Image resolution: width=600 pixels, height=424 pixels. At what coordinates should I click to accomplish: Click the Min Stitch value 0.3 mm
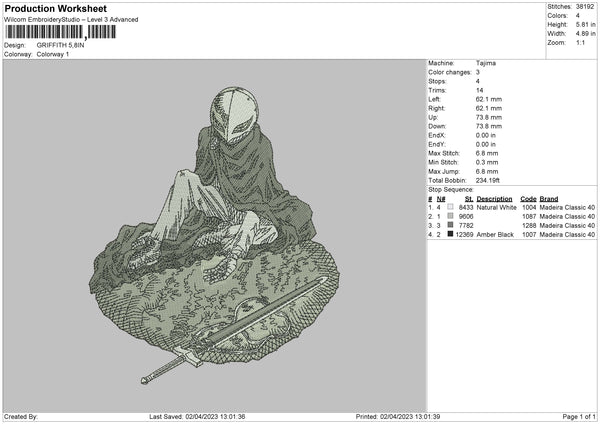pos(487,162)
